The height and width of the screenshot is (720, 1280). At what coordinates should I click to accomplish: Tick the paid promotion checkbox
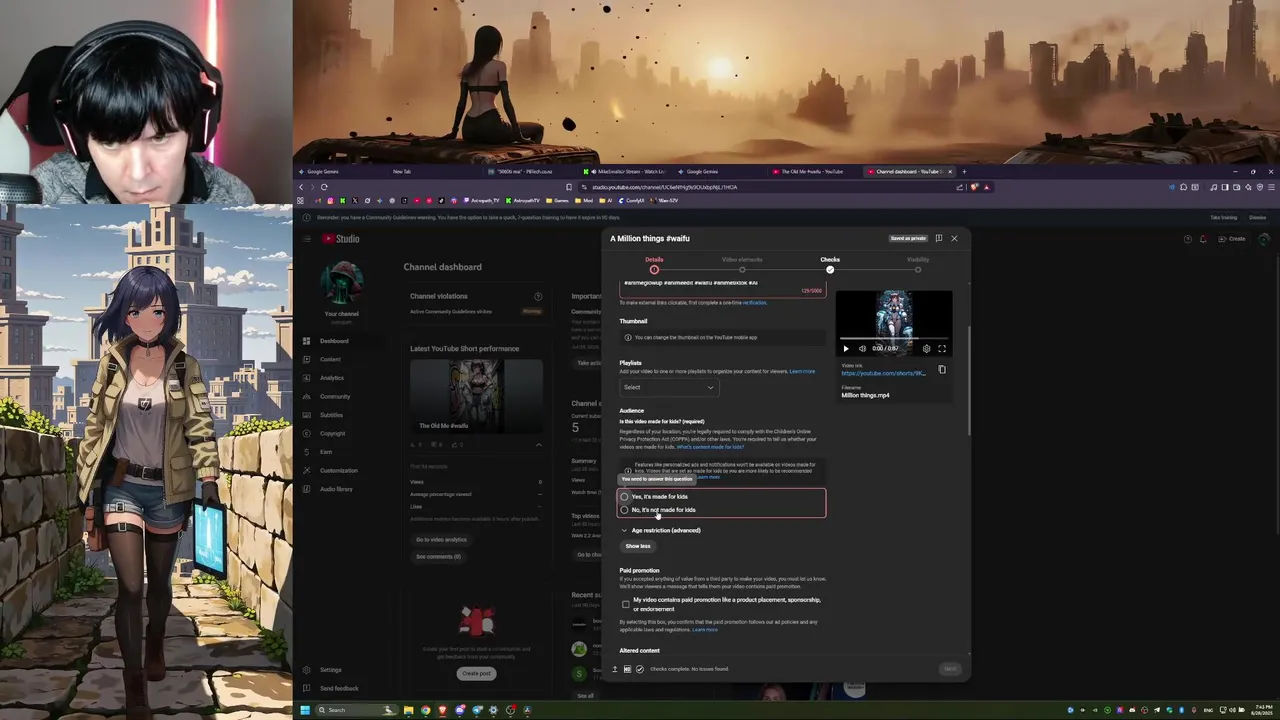click(x=626, y=604)
